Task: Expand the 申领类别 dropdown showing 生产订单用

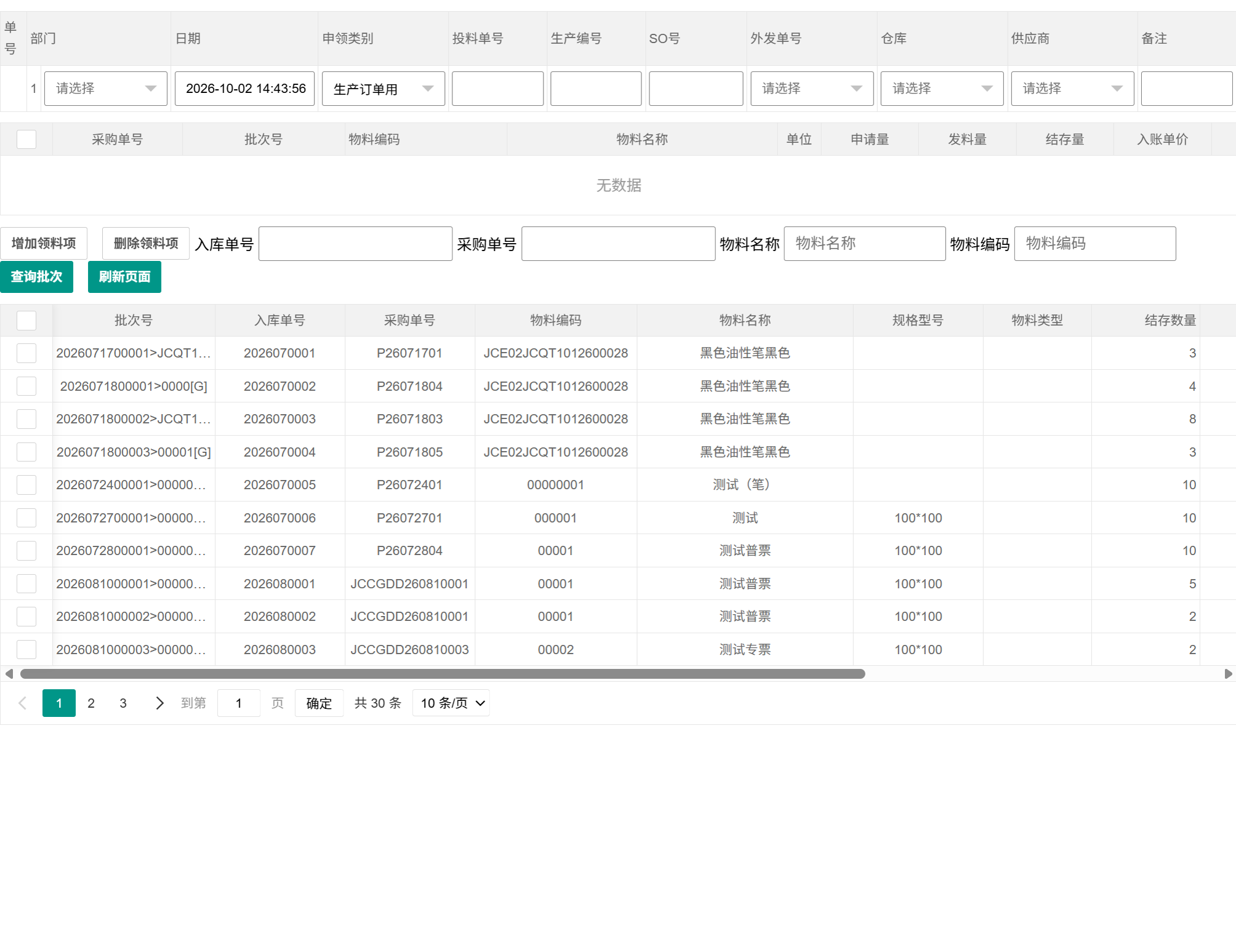Action: (383, 89)
